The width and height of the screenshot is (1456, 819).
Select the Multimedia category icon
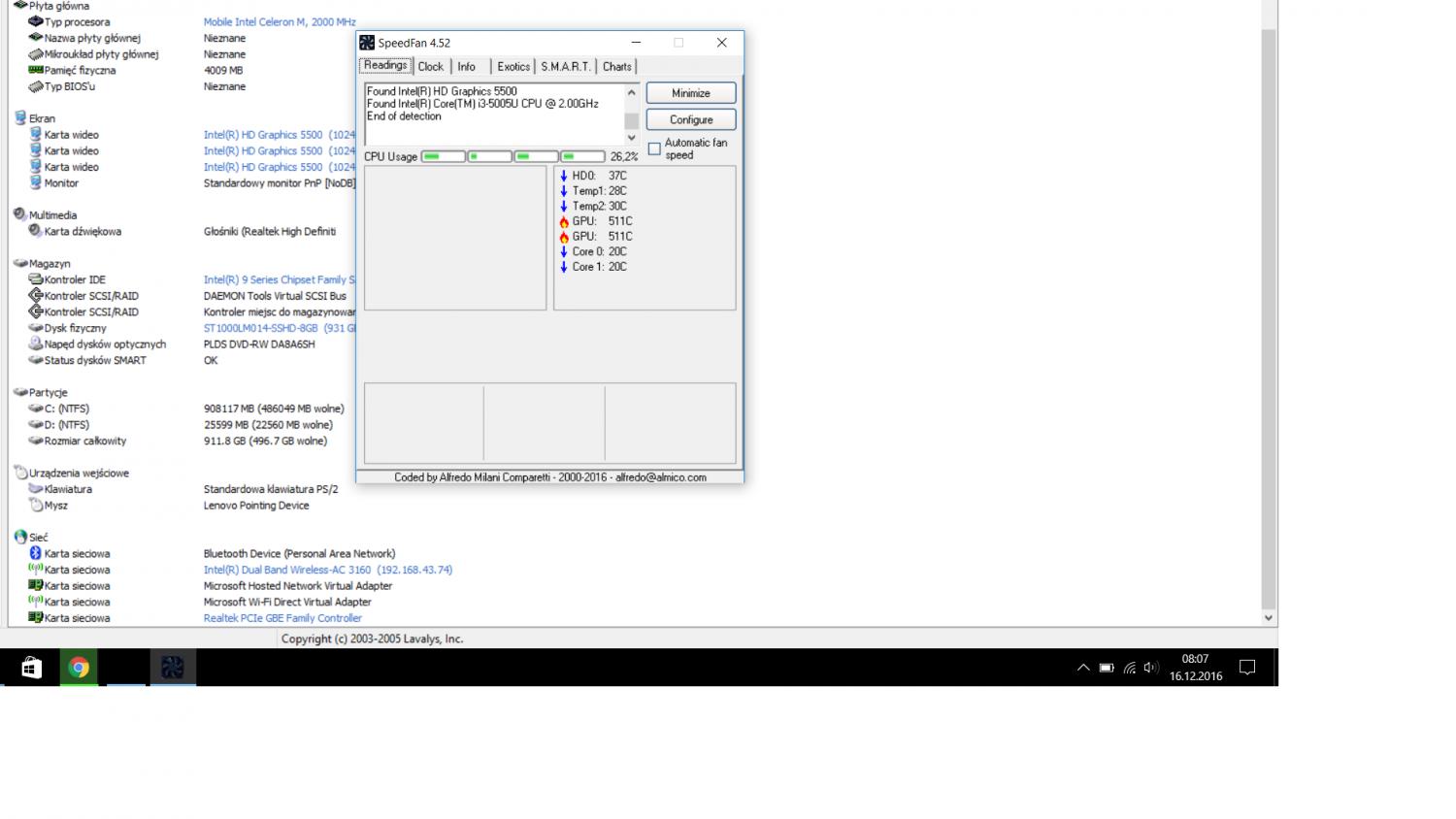click(x=20, y=214)
